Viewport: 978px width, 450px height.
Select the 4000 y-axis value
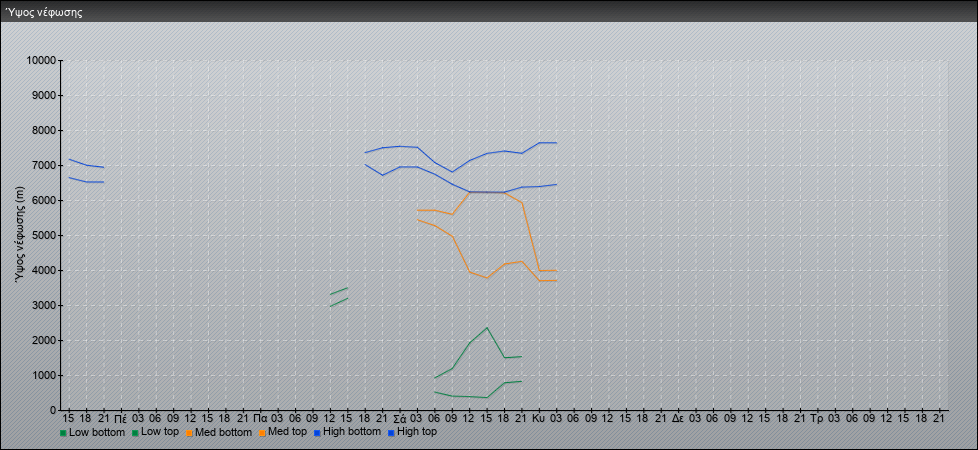coord(44,270)
